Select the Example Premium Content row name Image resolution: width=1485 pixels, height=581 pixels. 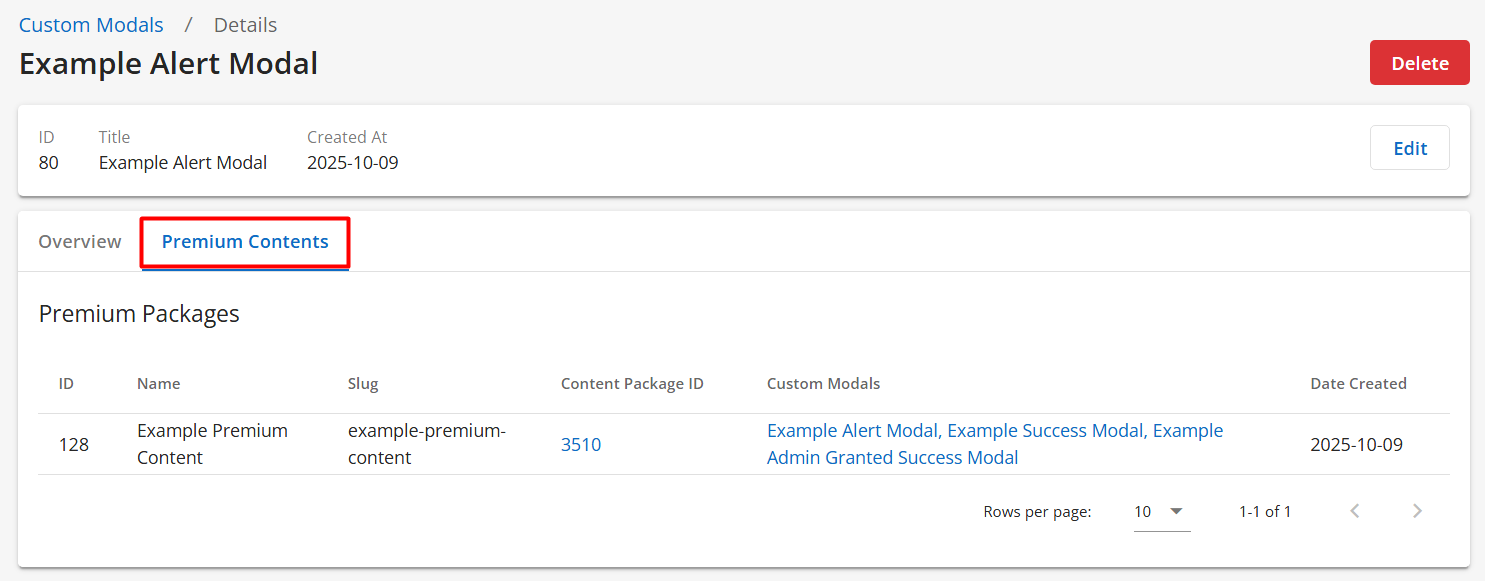pos(212,444)
